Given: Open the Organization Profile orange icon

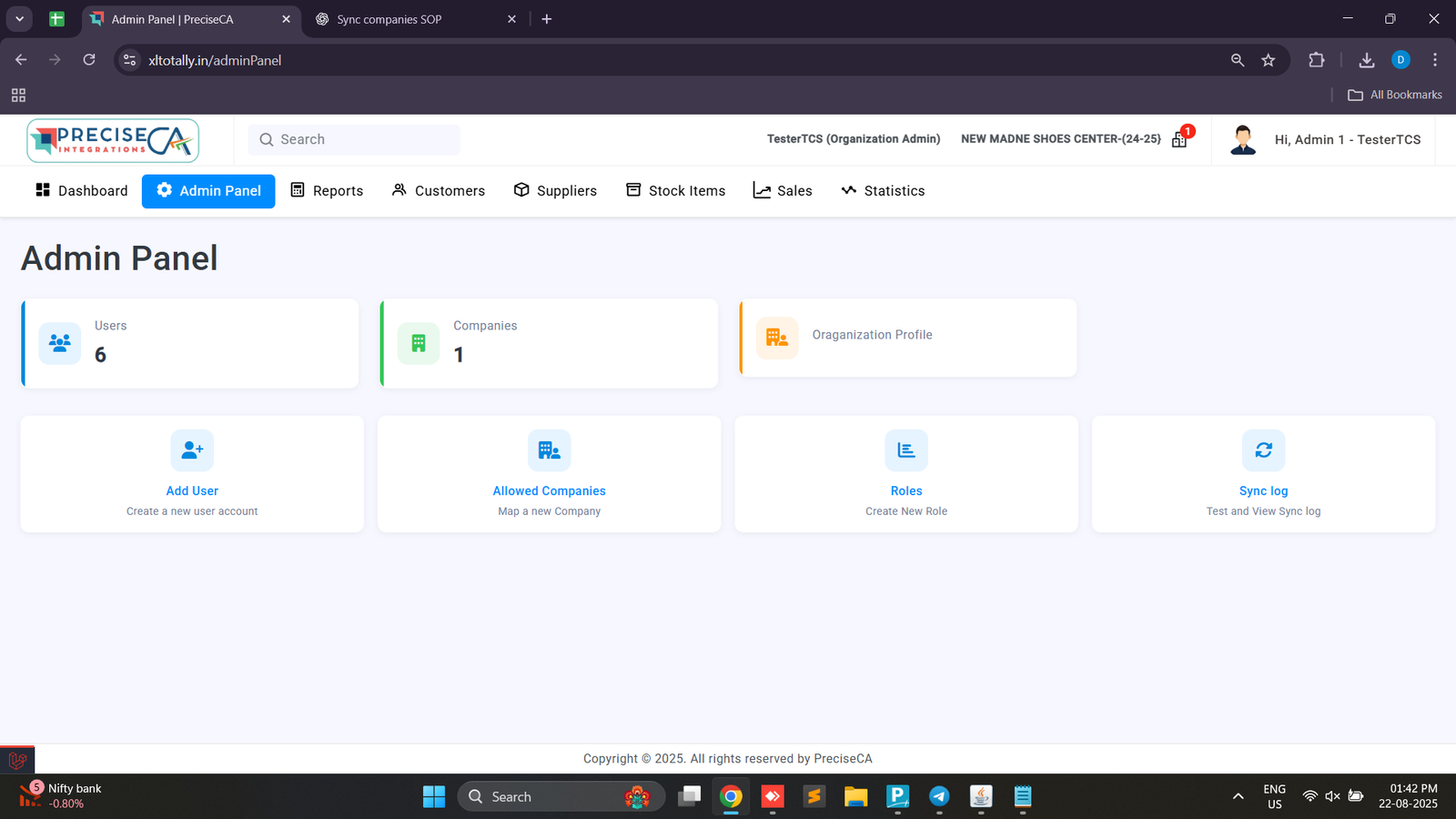Looking at the screenshot, I should 777,338.
